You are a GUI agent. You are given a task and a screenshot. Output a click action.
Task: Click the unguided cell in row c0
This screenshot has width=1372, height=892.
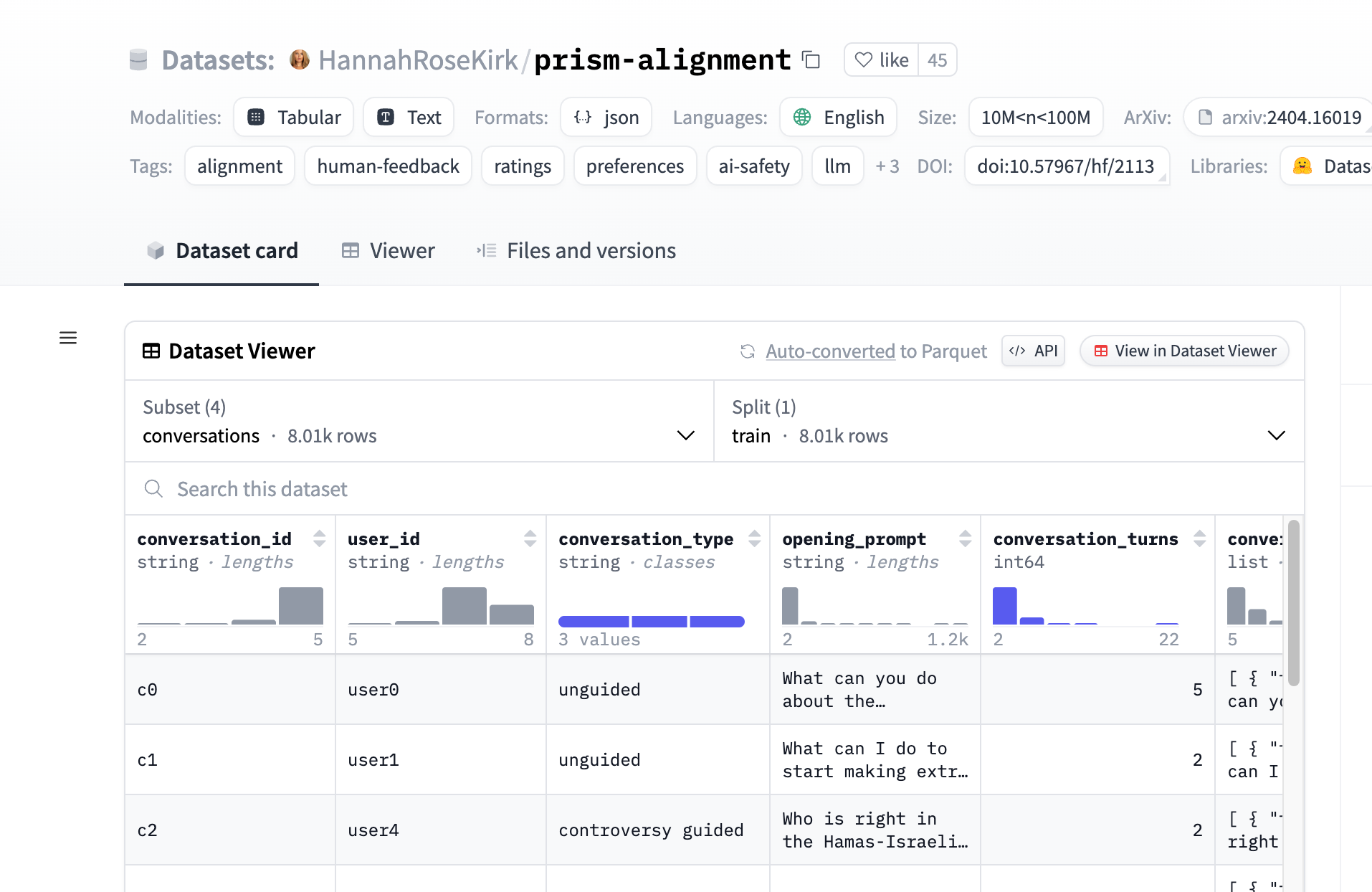[x=658, y=690]
